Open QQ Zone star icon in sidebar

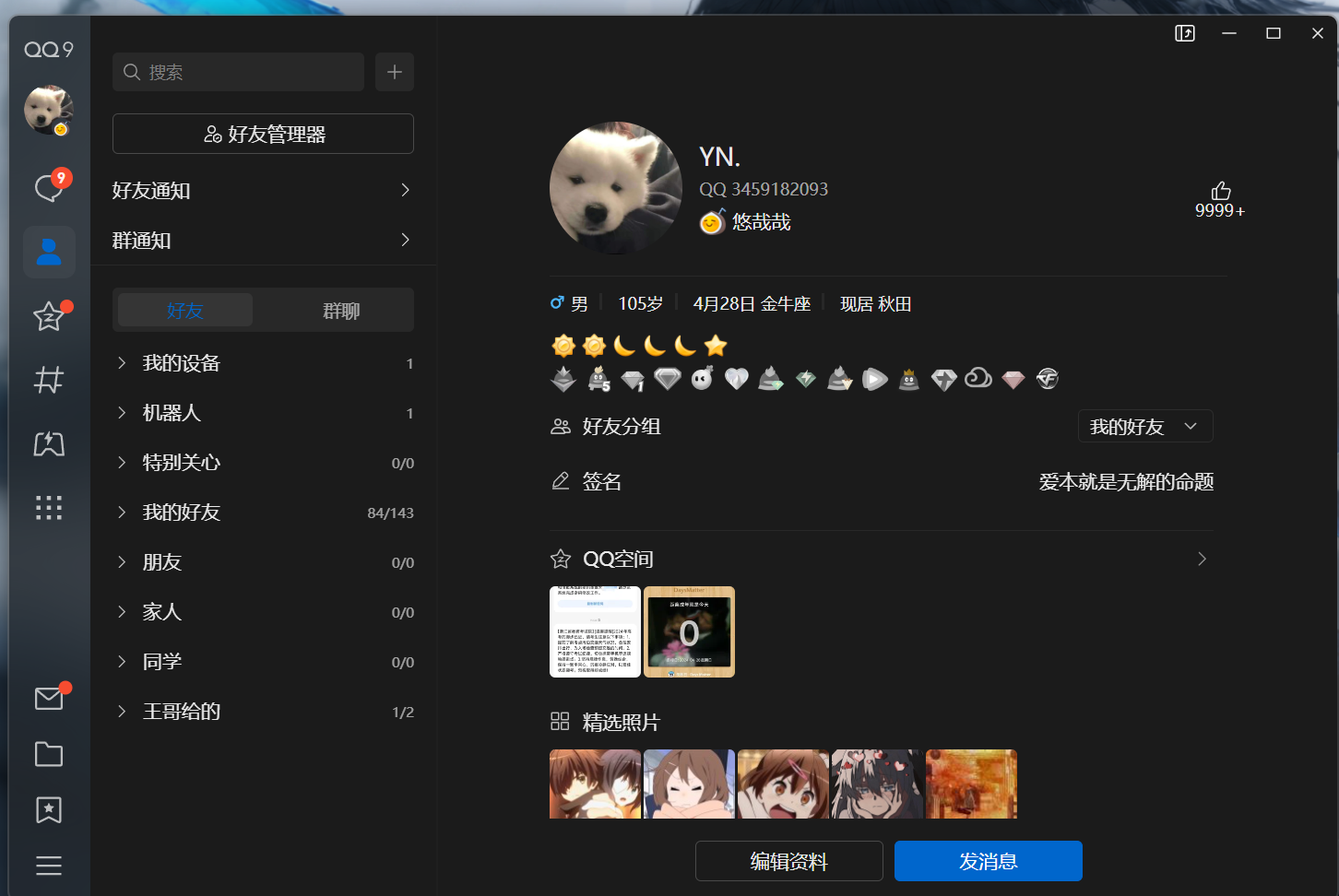click(49, 316)
